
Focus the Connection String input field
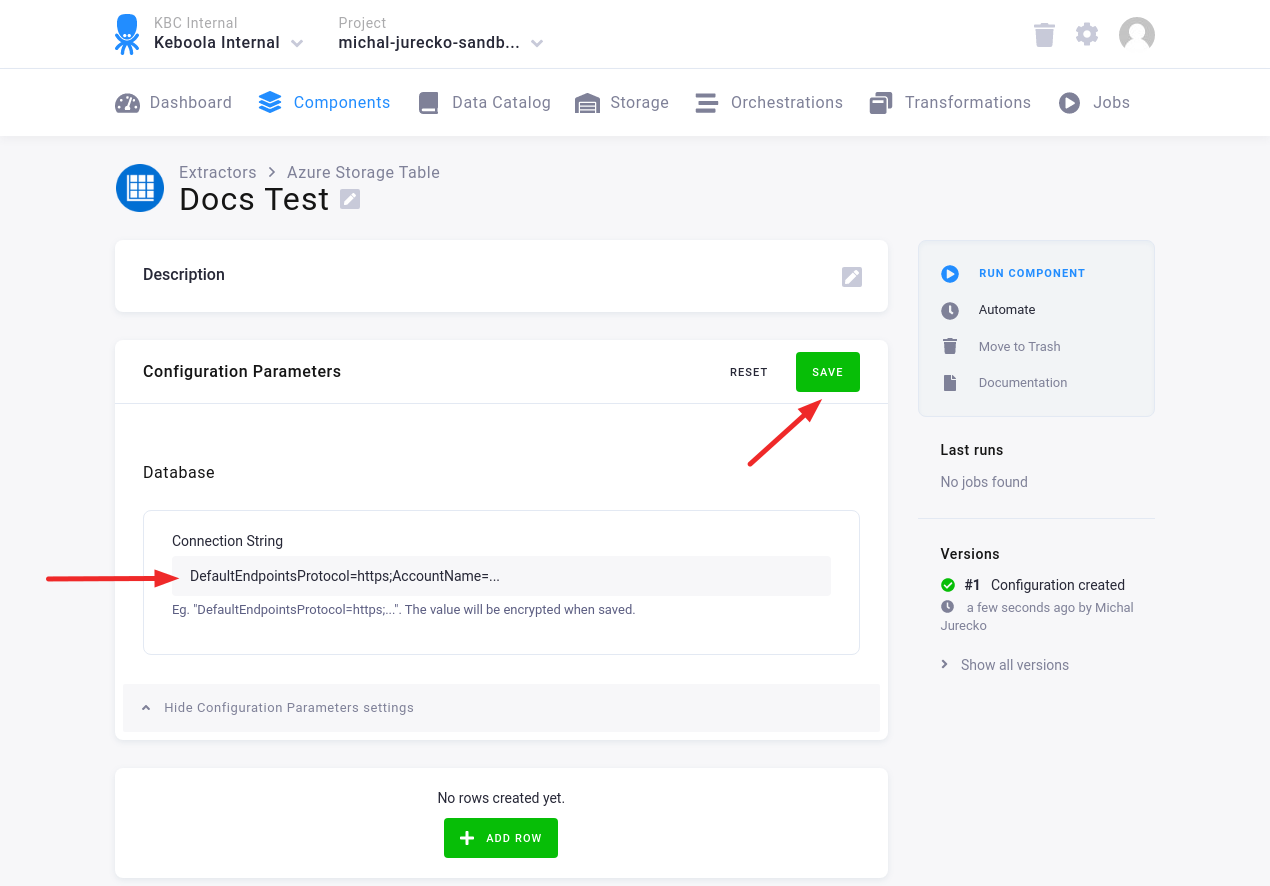501,576
